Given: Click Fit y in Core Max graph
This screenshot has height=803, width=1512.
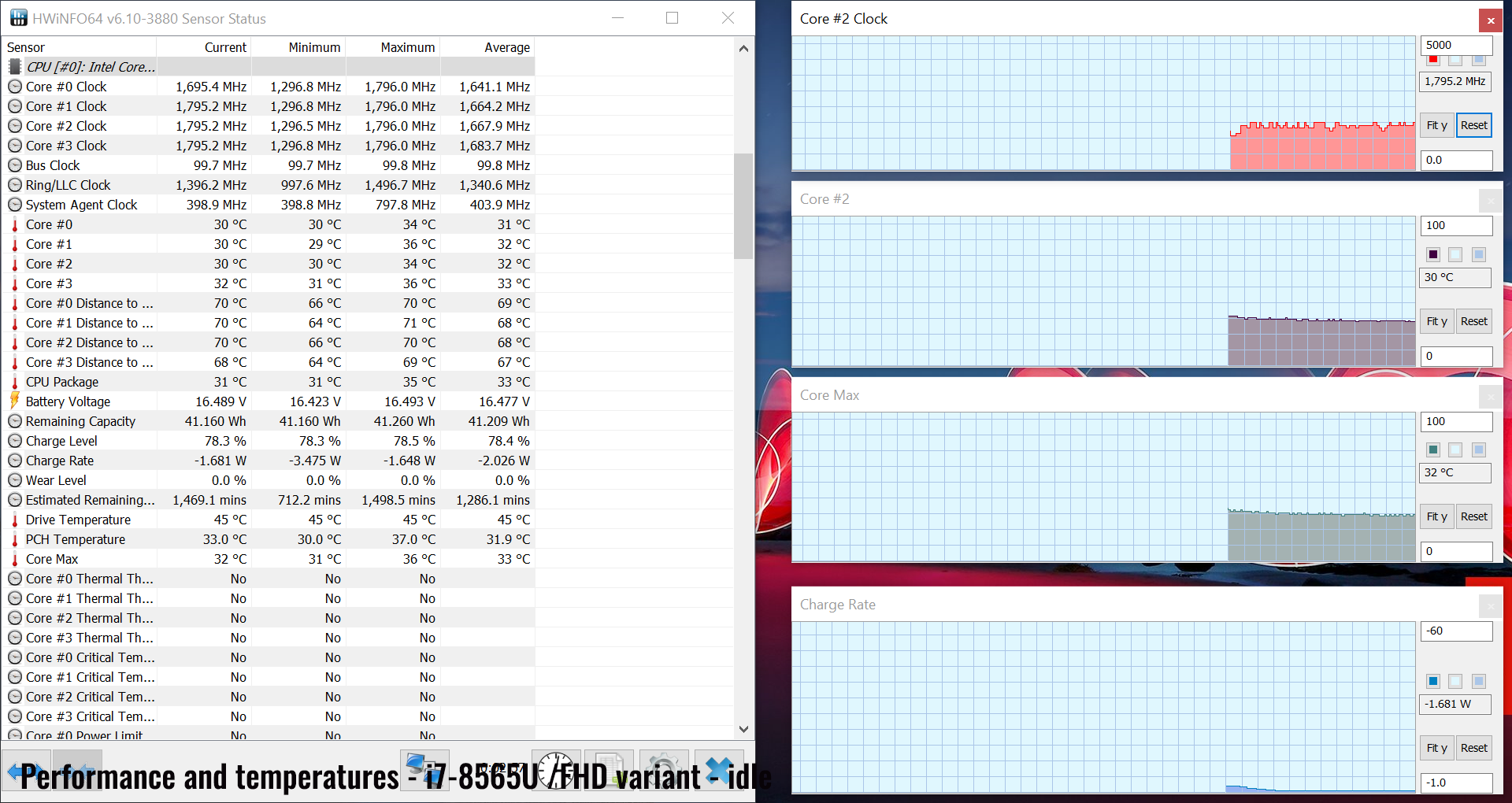Looking at the screenshot, I should coord(1437,516).
